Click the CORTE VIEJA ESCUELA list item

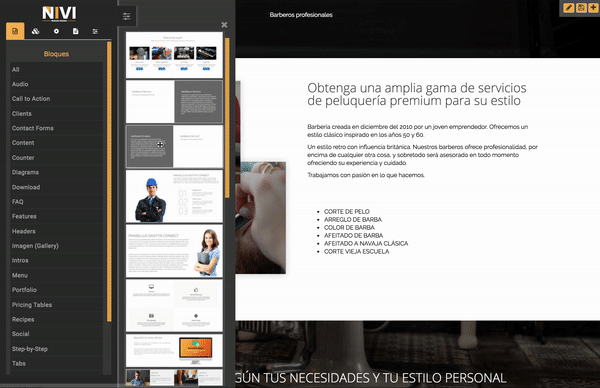click(357, 251)
